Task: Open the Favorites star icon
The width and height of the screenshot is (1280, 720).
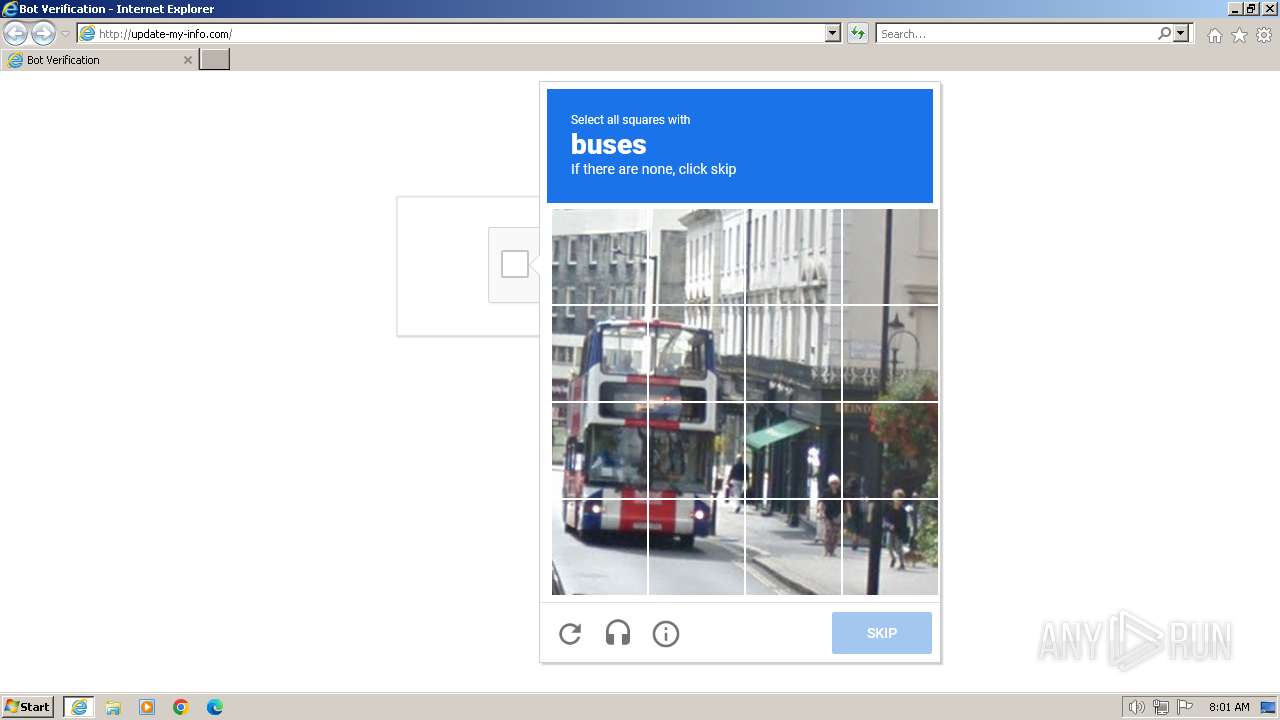Action: [1239, 35]
